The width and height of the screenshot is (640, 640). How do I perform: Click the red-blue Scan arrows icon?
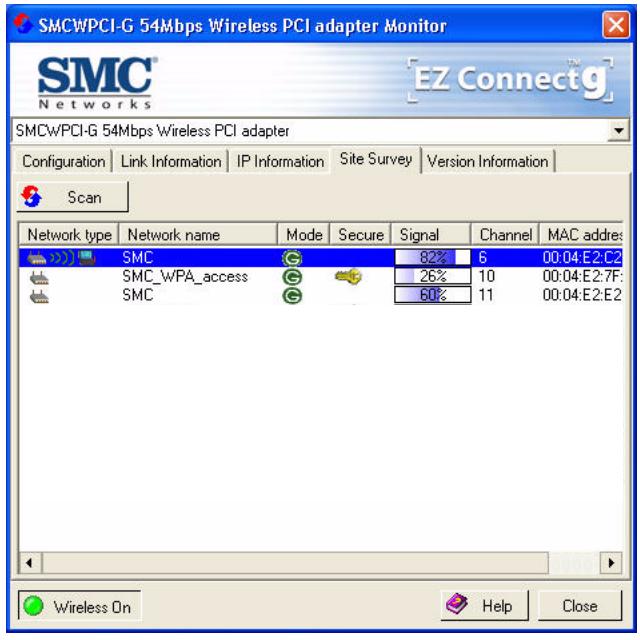point(32,196)
